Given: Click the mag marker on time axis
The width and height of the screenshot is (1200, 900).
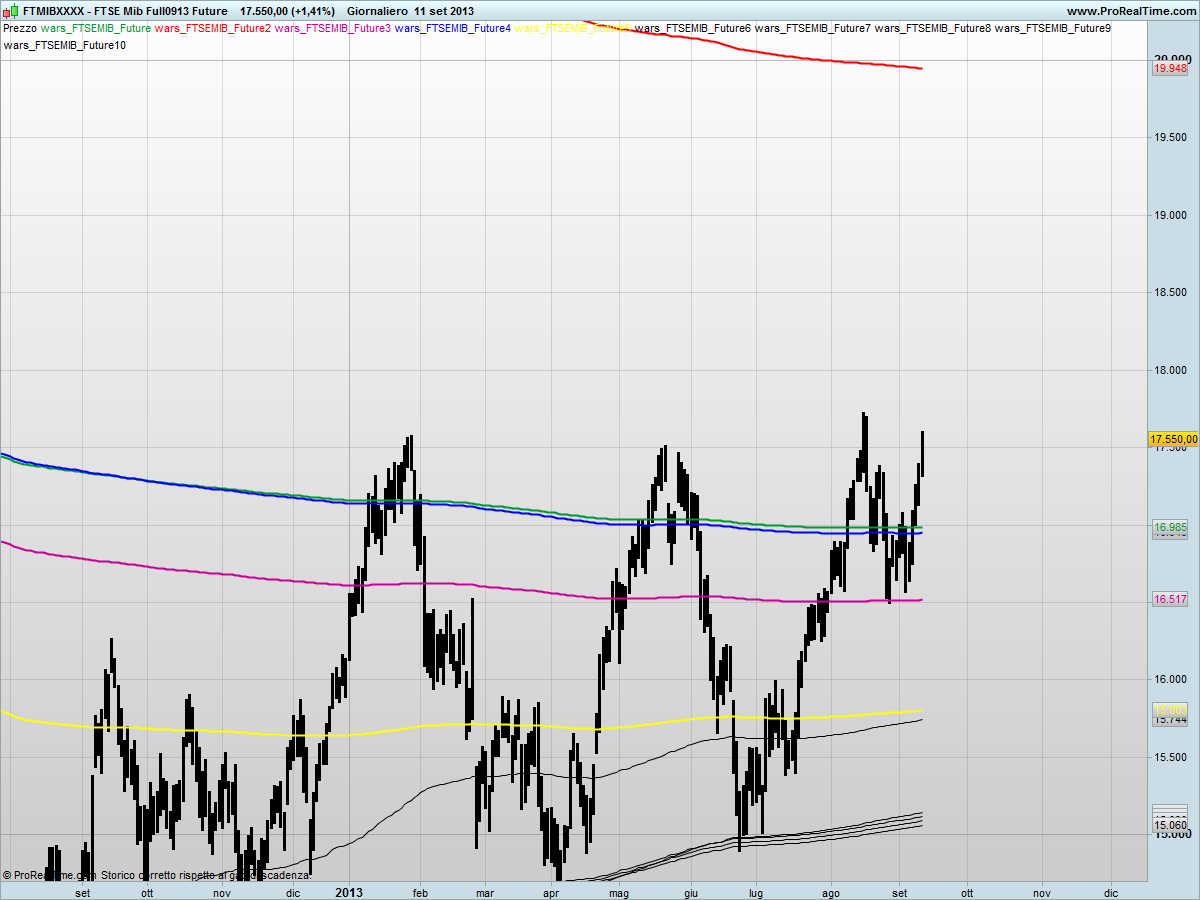Looking at the screenshot, I should coord(619,892).
